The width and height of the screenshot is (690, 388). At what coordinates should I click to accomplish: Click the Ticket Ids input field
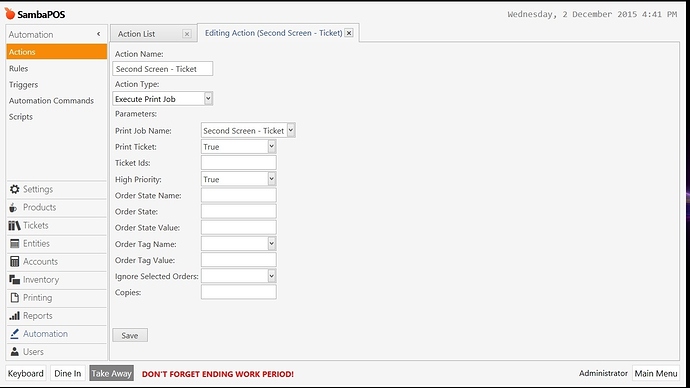point(239,163)
